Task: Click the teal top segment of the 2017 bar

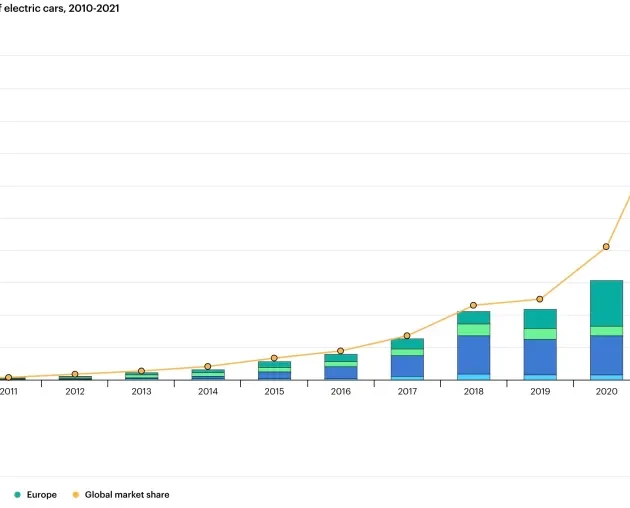Action: [407, 344]
